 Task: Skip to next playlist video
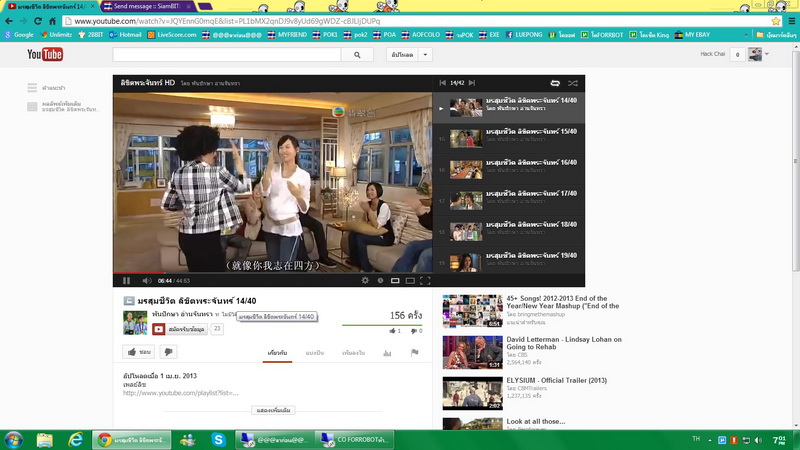pyautogui.click(x=472, y=83)
